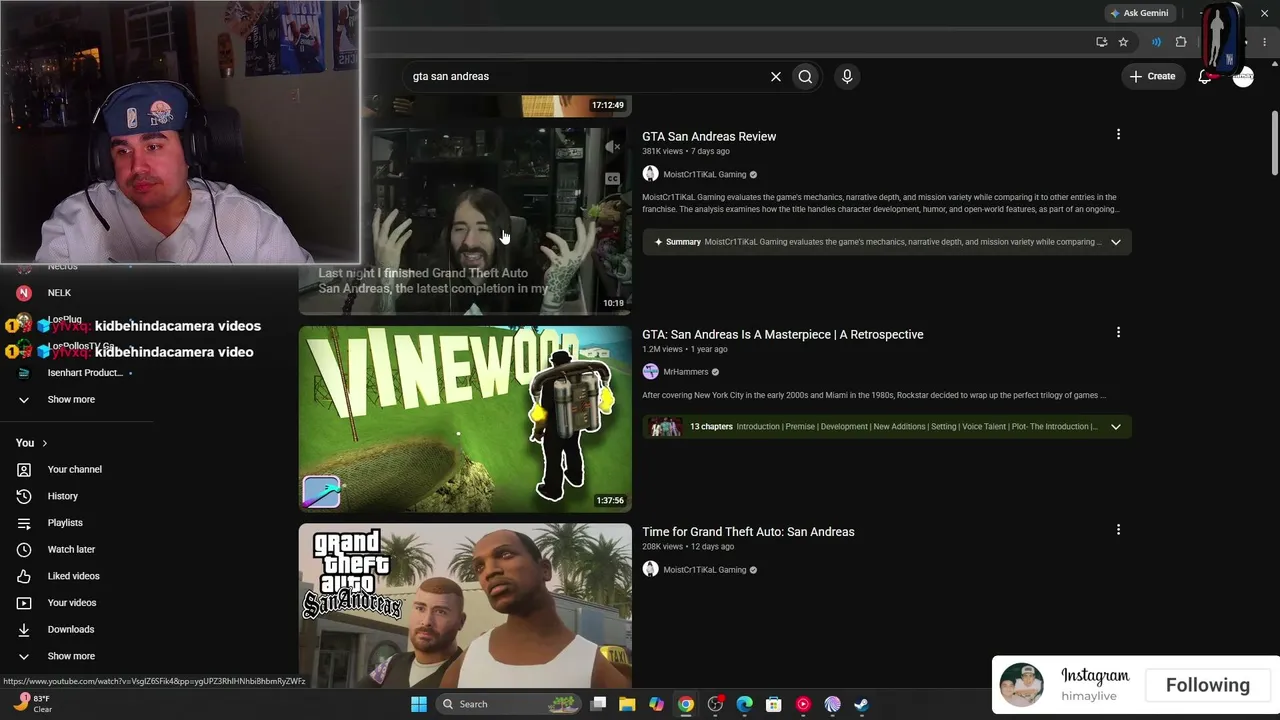Open the You section chevron
This screenshot has width=1280, height=720.
[x=44, y=443]
